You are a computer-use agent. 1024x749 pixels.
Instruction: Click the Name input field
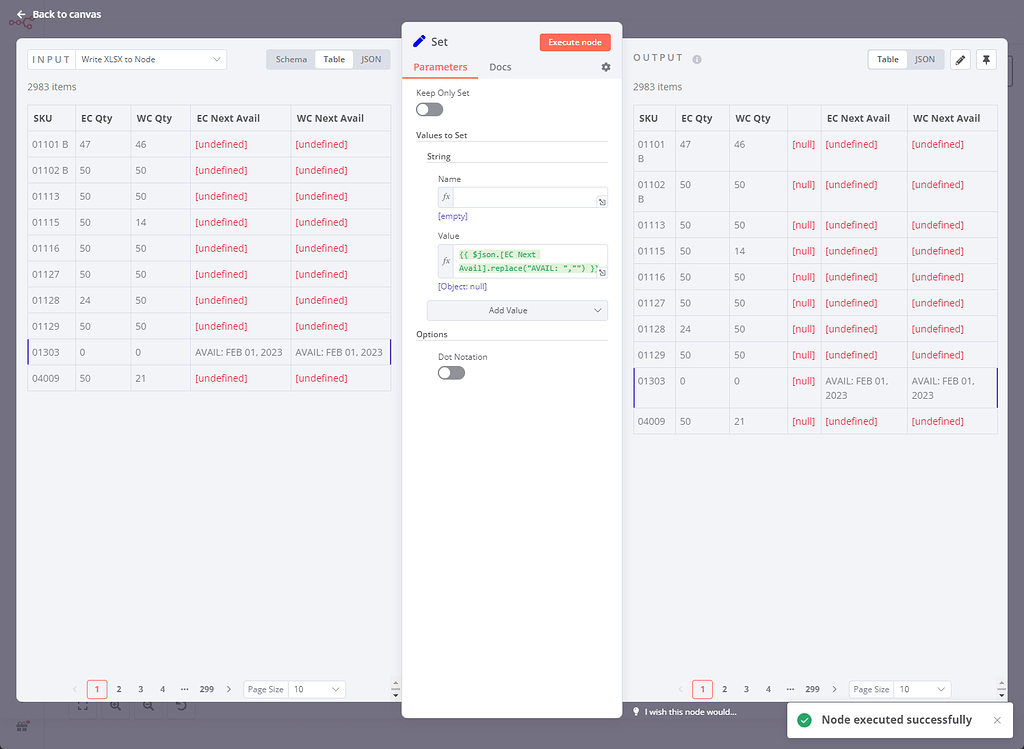point(525,197)
